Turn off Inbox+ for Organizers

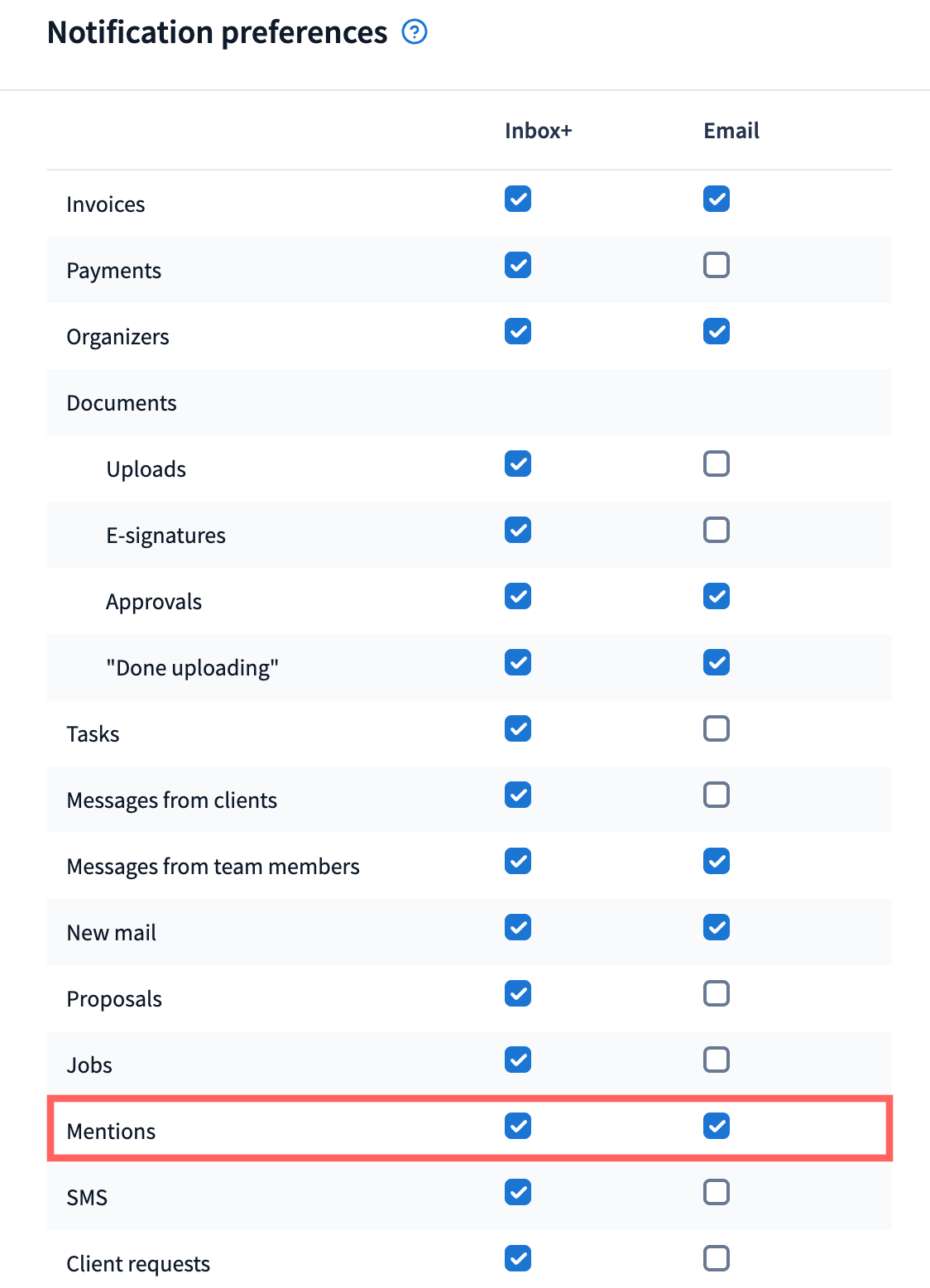[x=518, y=331]
